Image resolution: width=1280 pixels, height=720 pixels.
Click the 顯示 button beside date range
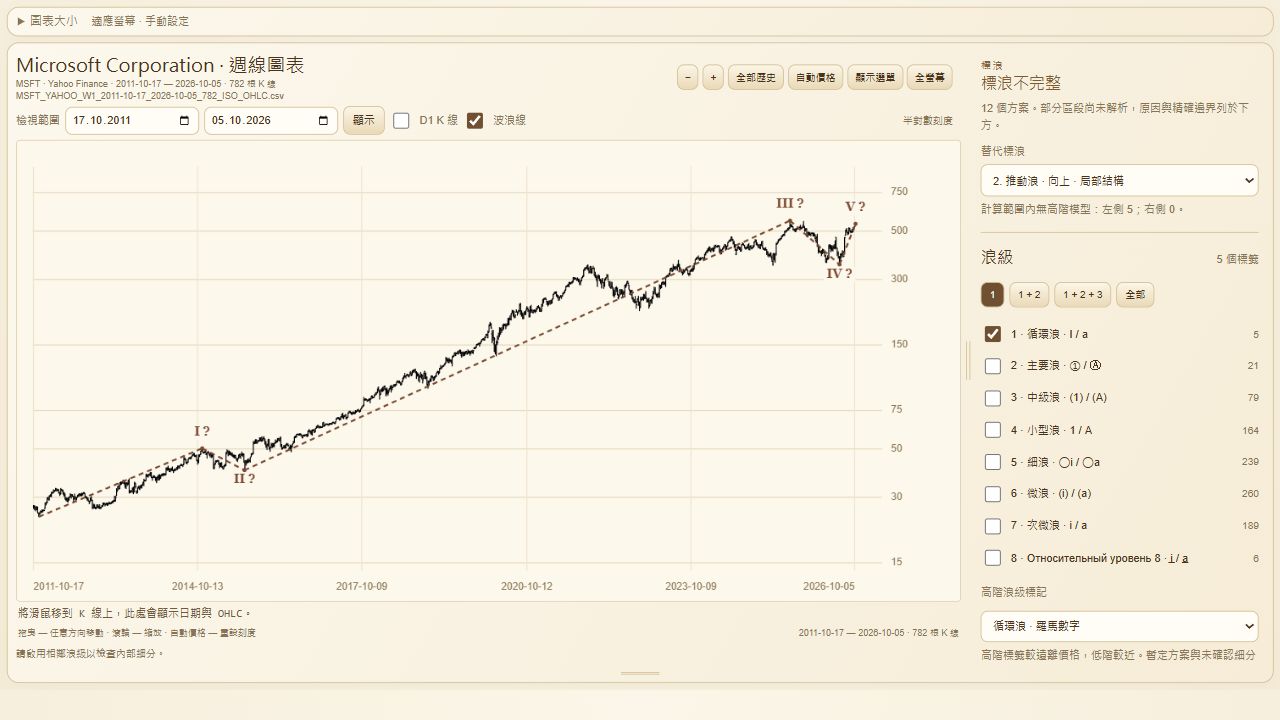click(x=364, y=120)
